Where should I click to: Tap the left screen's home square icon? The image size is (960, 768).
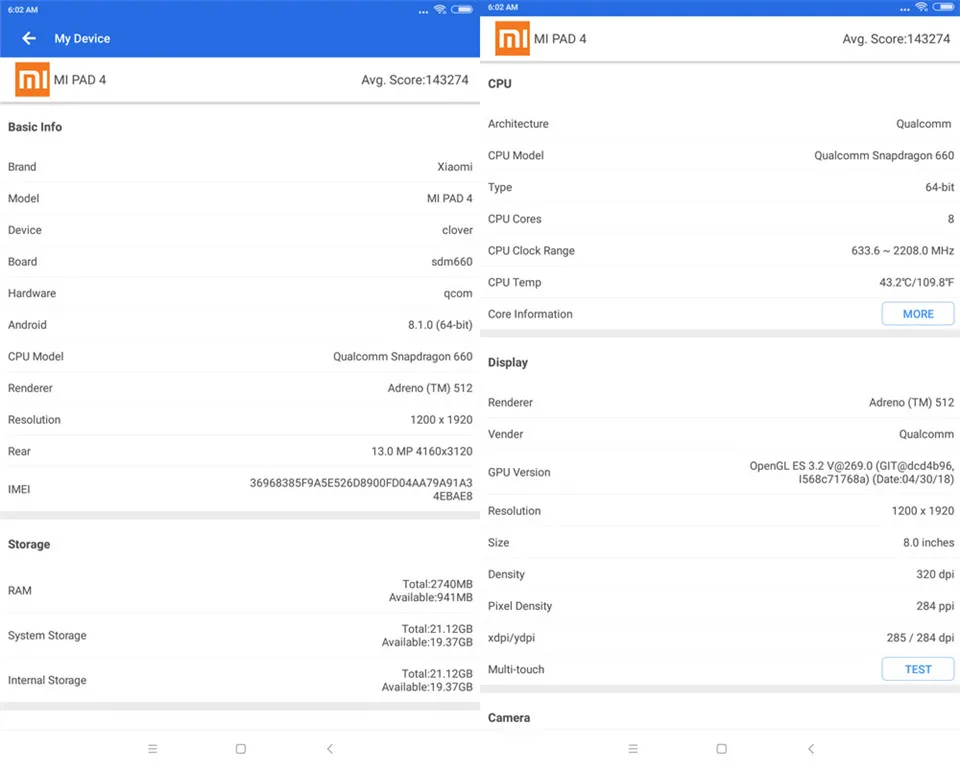pyautogui.click(x=241, y=748)
